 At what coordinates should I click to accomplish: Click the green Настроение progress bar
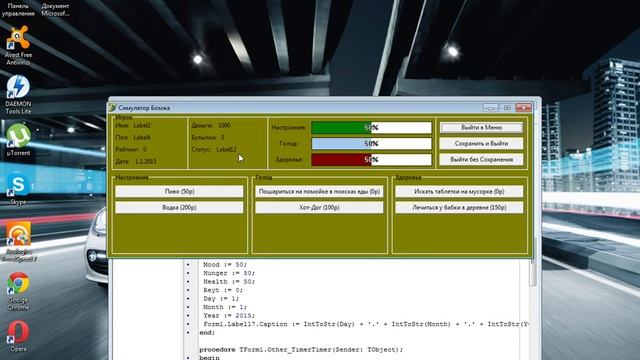pyautogui.click(x=371, y=127)
